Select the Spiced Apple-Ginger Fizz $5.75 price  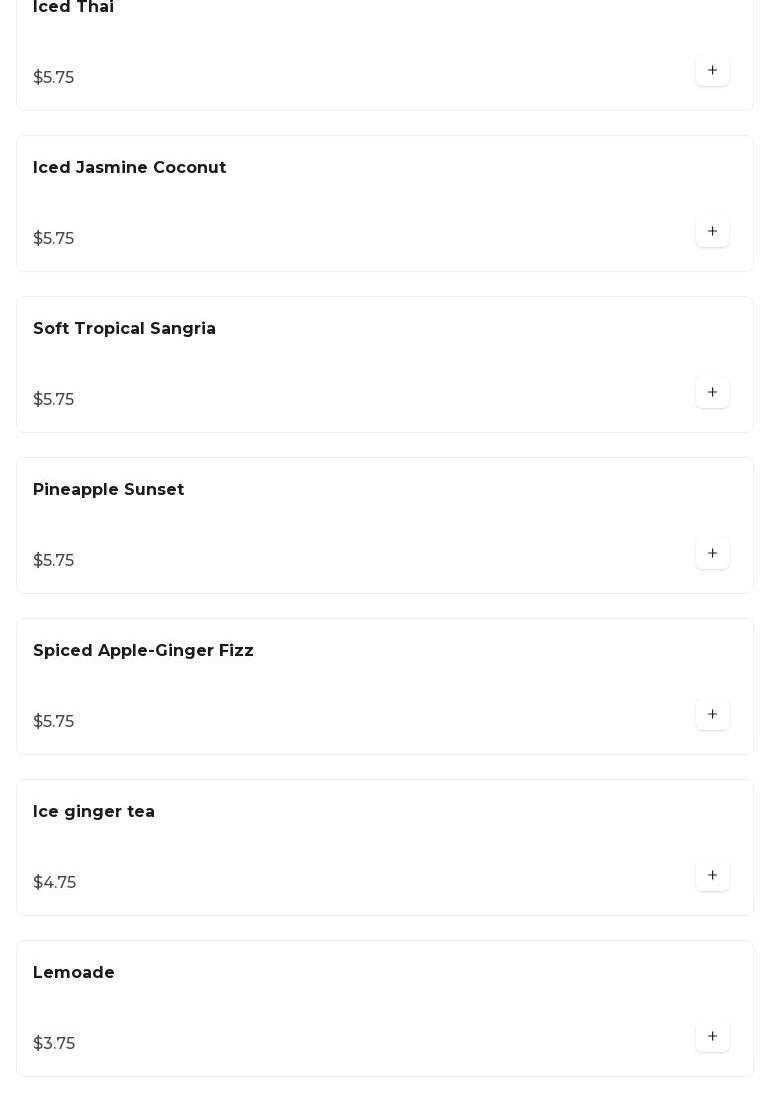[x=54, y=722]
